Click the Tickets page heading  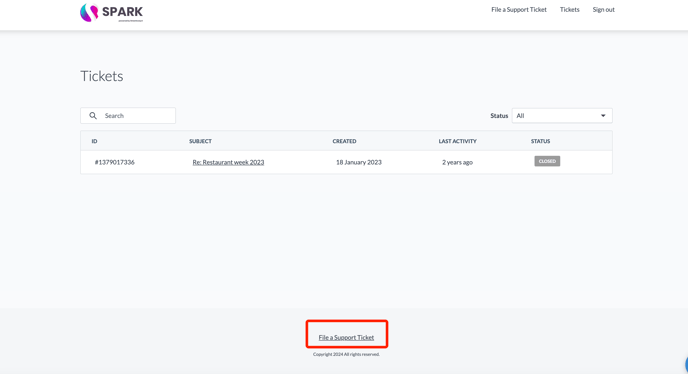(102, 76)
